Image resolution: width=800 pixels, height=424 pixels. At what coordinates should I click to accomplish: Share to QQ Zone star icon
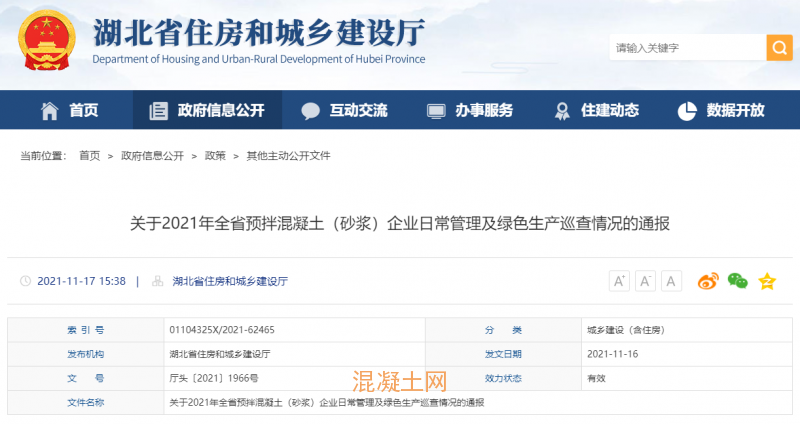(x=767, y=281)
